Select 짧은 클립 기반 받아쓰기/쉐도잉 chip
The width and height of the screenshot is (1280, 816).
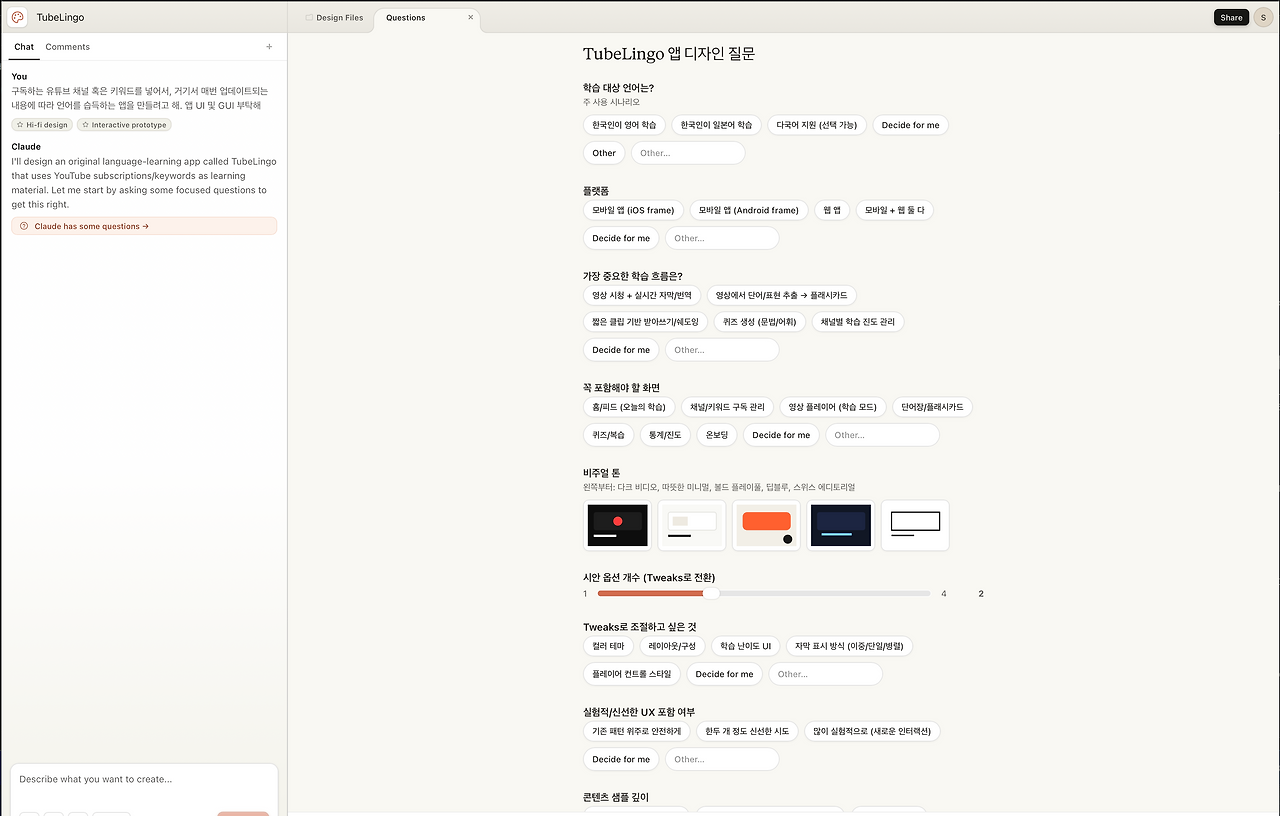pos(645,322)
